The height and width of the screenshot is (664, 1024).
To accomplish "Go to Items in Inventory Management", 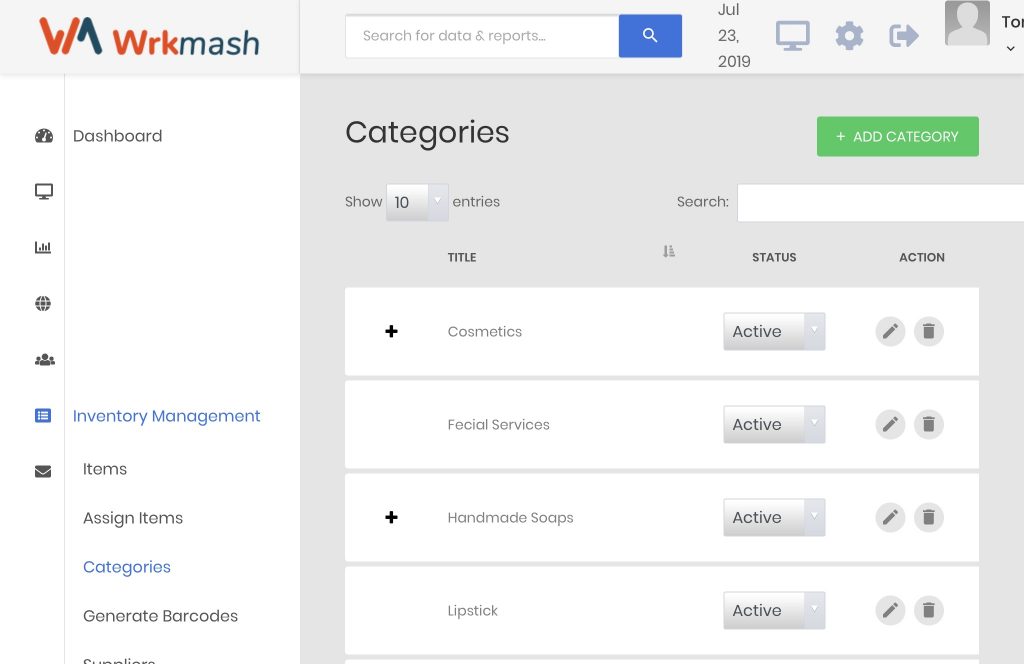I will (104, 469).
